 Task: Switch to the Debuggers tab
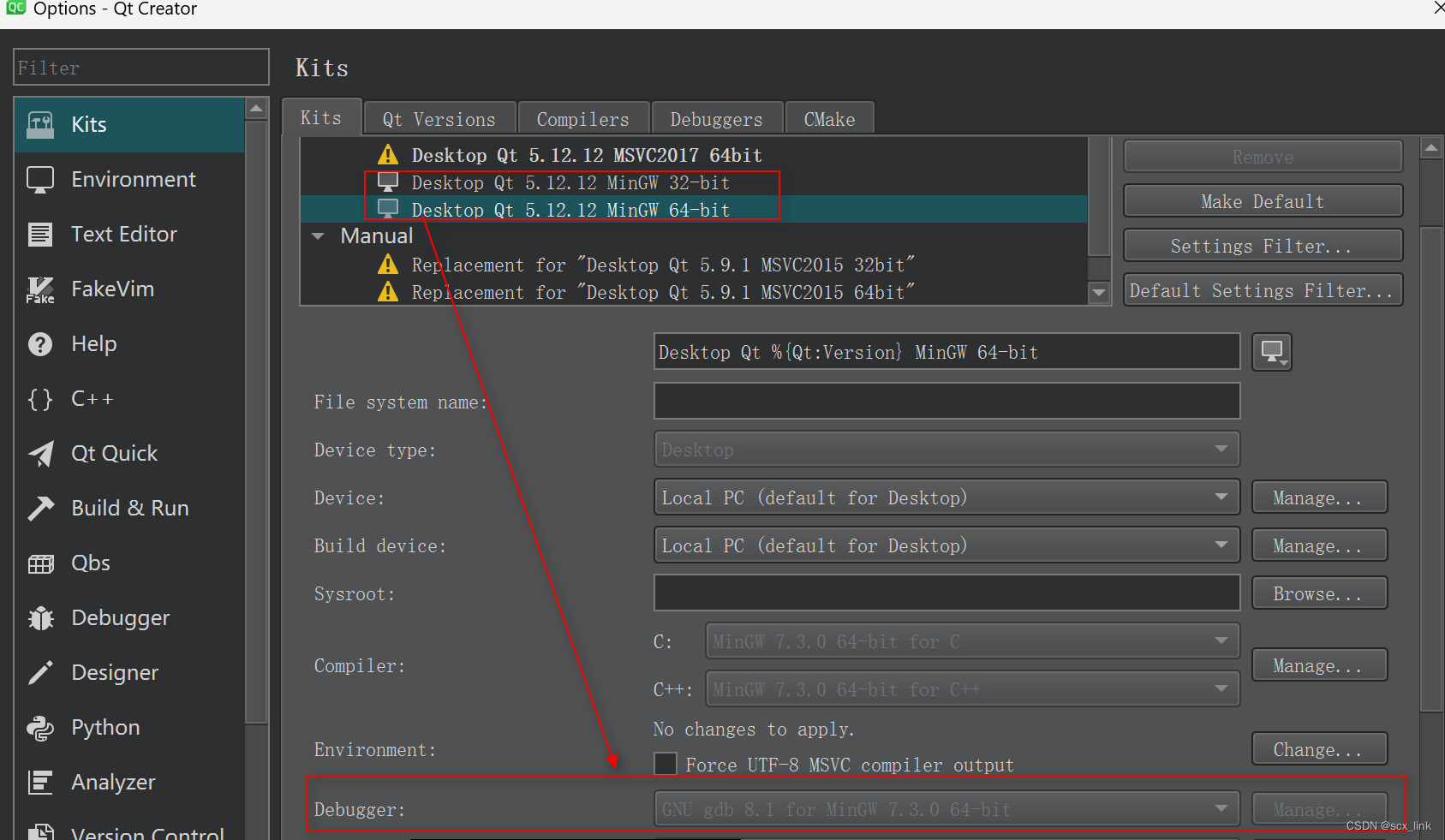click(x=717, y=119)
